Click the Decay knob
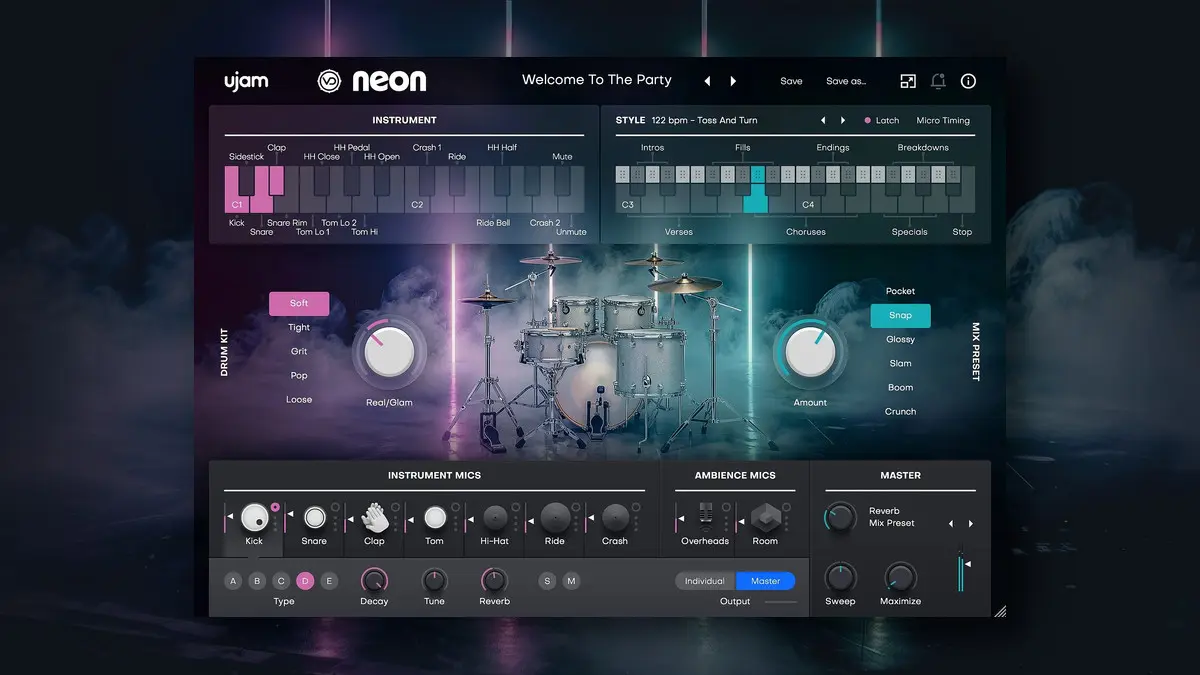This screenshot has height=675, width=1200. coord(374,580)
